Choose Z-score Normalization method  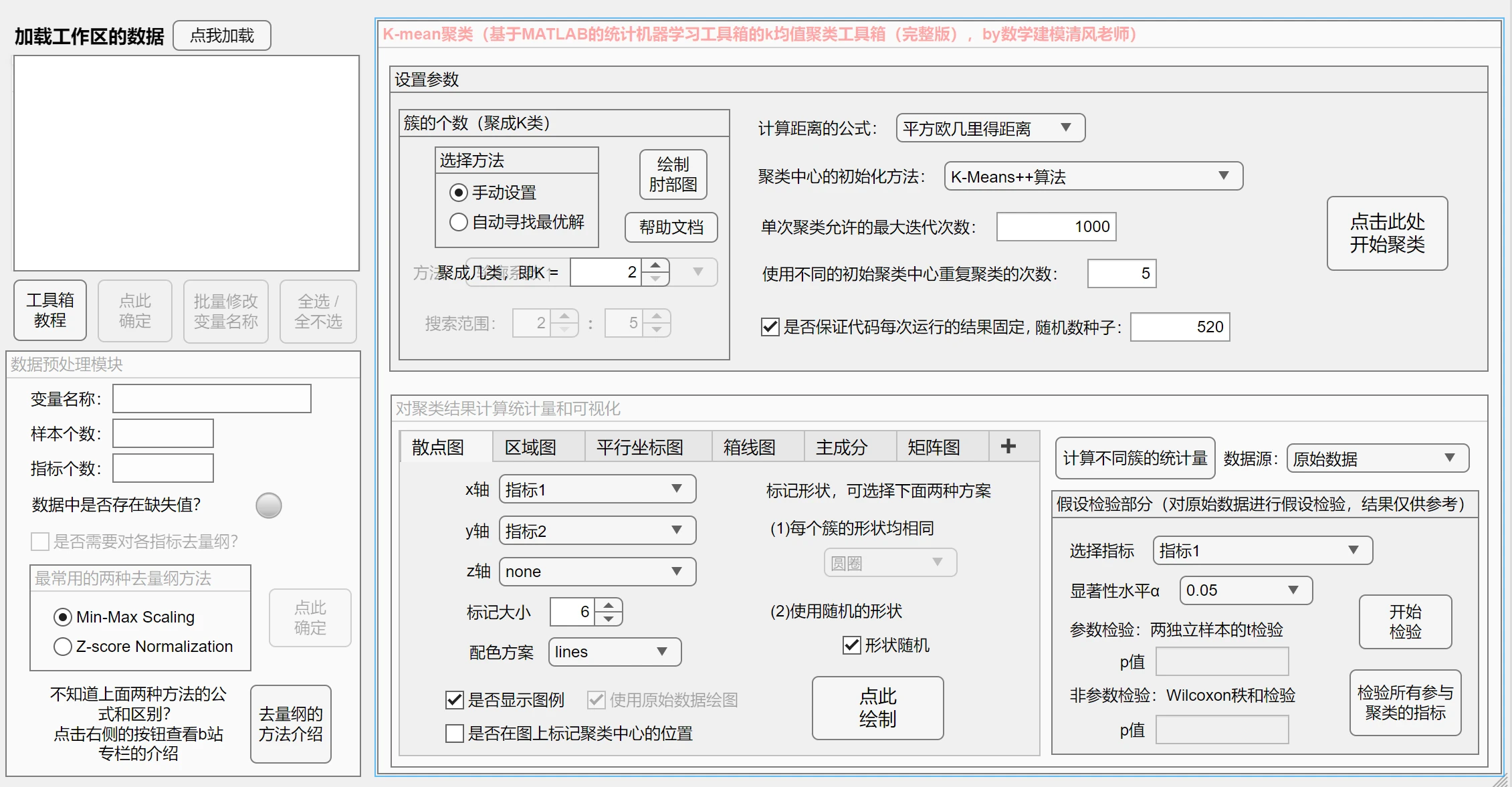[x=63, y=647]
